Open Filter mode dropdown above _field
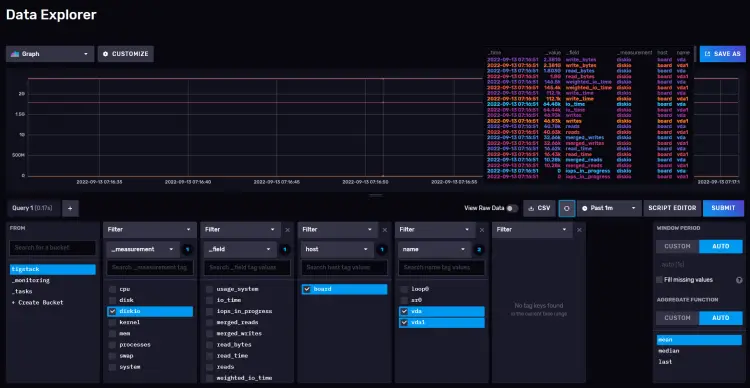 coord(240,230)
